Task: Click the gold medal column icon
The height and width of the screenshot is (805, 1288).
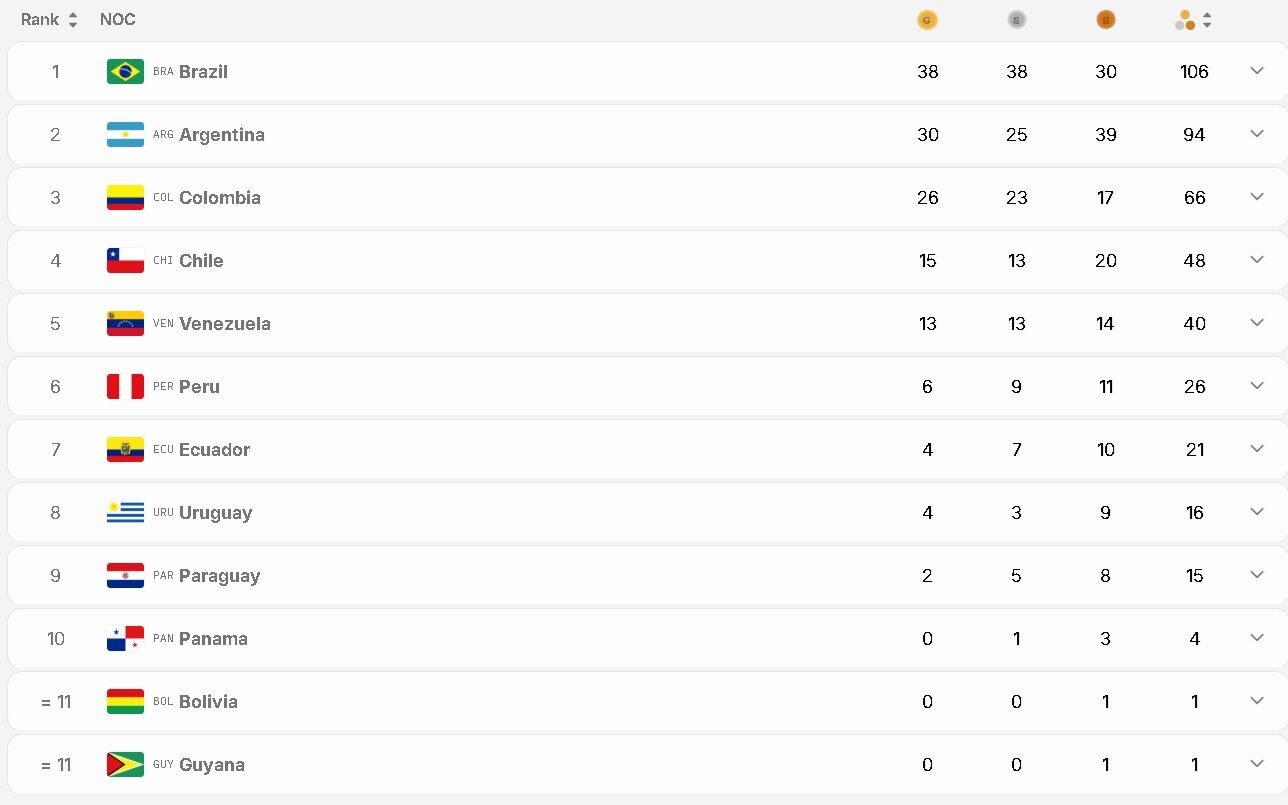Action: point(927,20)
